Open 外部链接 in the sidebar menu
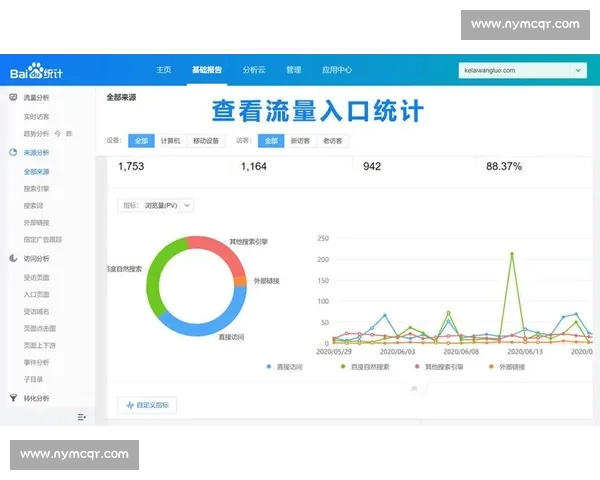The height and width of the screenshot is (480, 600). (x=36, y=223)
